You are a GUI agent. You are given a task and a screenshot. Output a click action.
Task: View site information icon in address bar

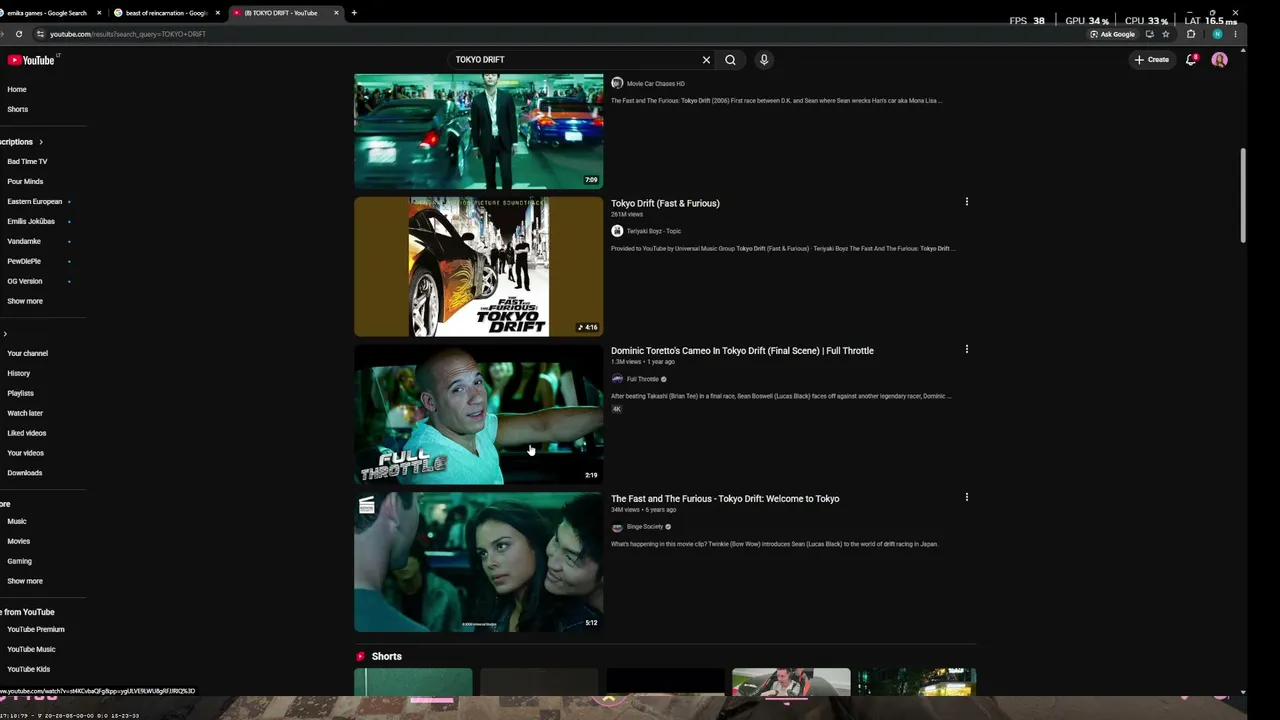tap(40, 34)
